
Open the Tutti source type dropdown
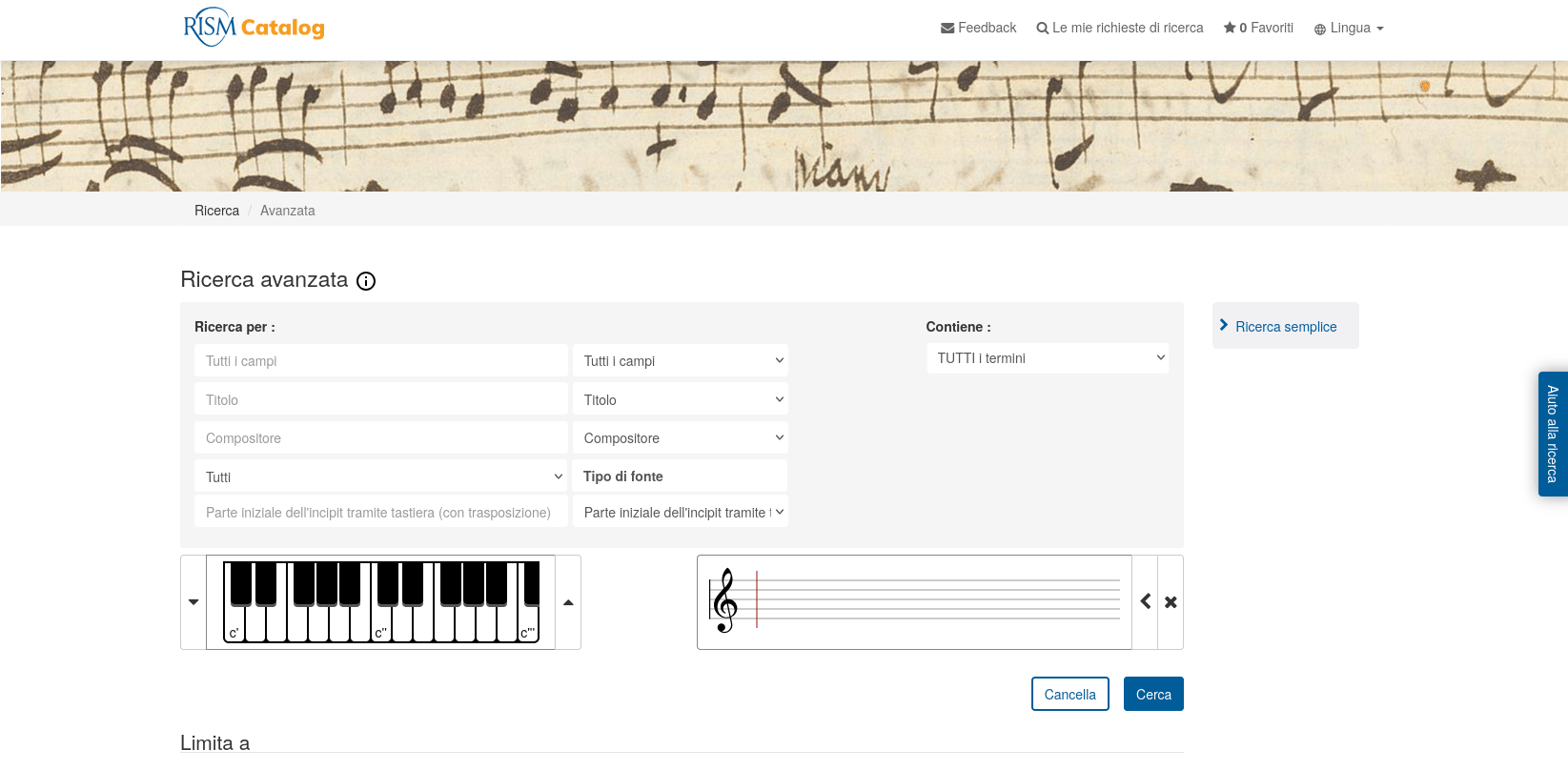pos(380,476)
